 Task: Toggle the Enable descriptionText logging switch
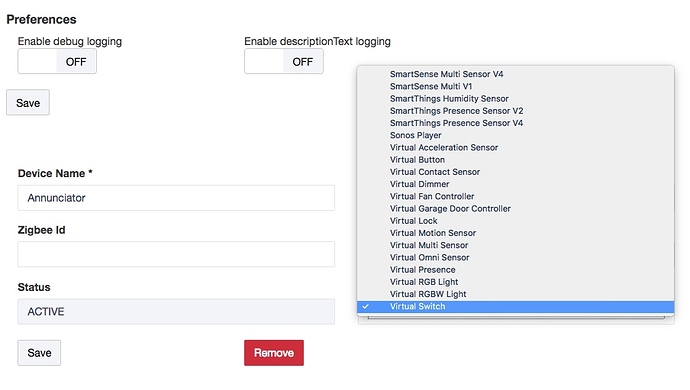tap(284, 62)
